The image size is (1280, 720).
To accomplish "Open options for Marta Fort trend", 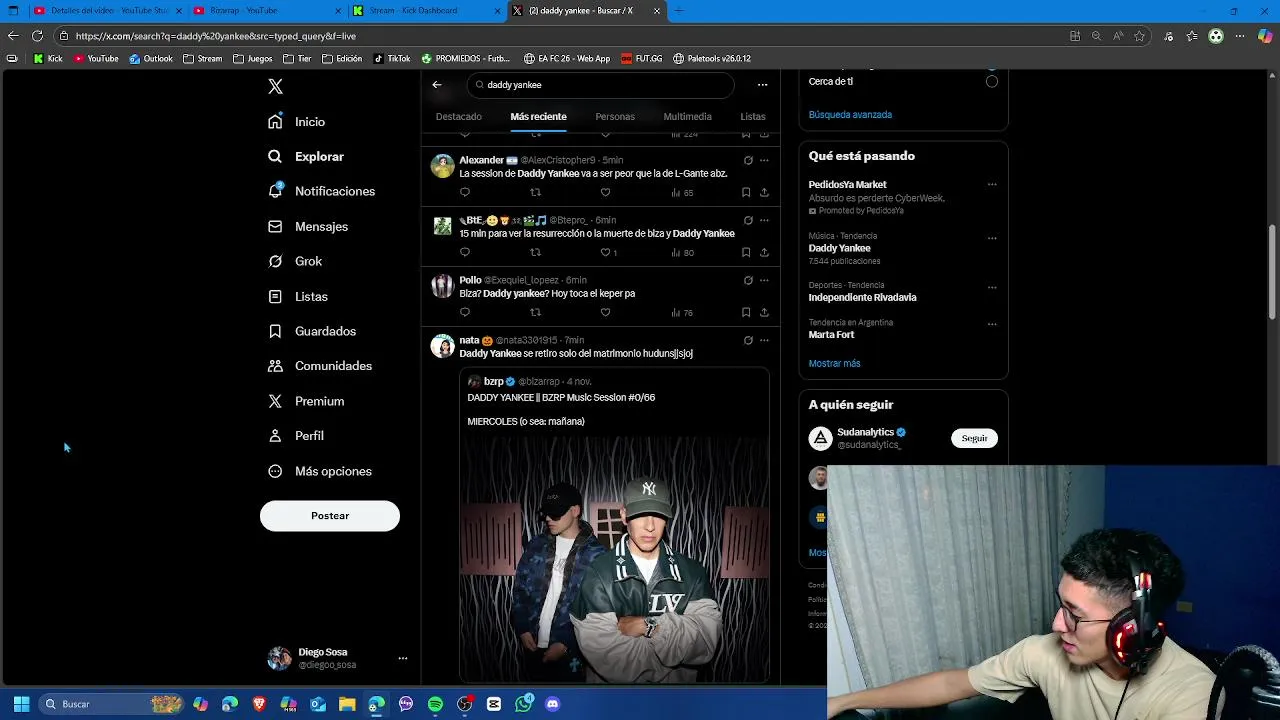I will (x=992, y=324).
